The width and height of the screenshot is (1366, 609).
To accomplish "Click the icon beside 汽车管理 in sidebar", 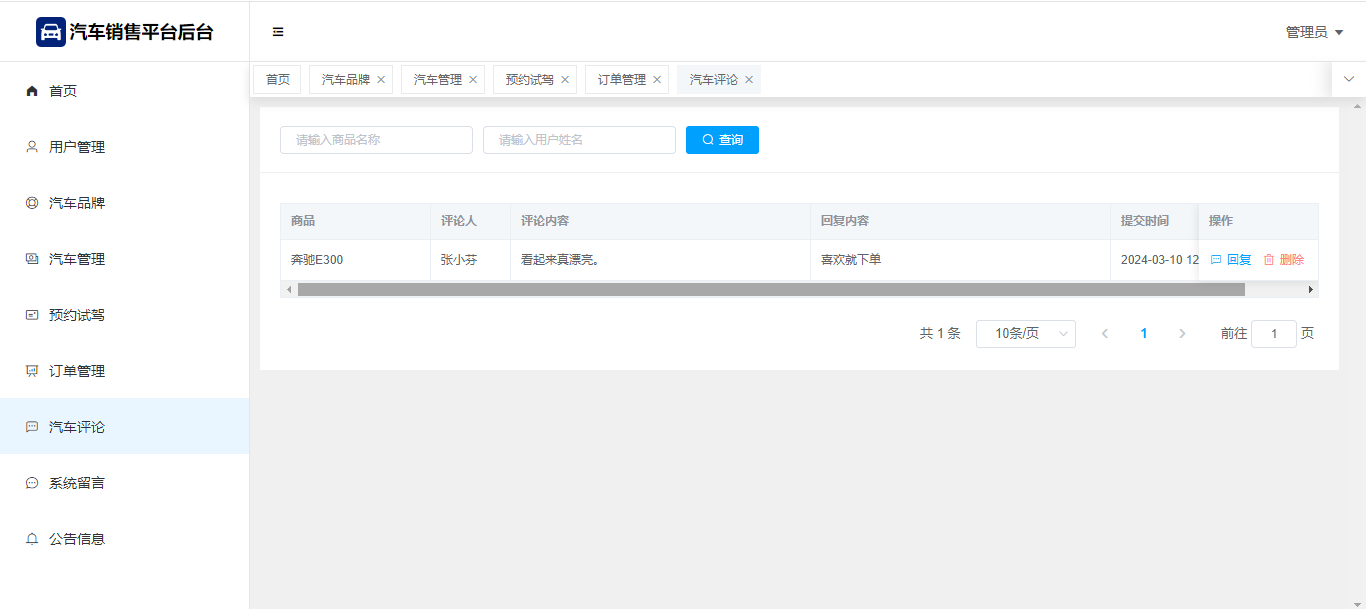I will [x=32, y=259].
